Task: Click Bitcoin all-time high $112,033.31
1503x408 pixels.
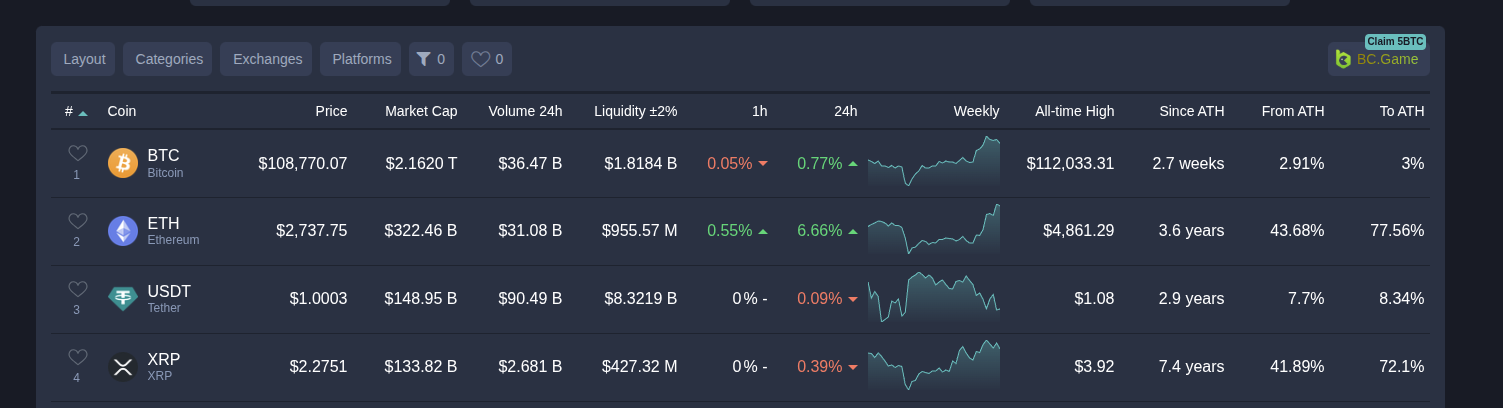Action: [1070, 163]
